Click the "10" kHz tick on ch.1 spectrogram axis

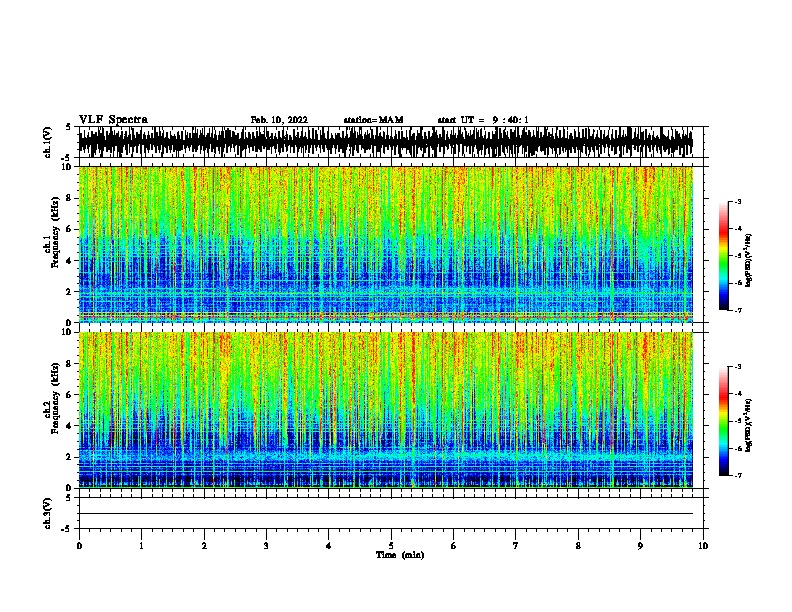[67, 167]
